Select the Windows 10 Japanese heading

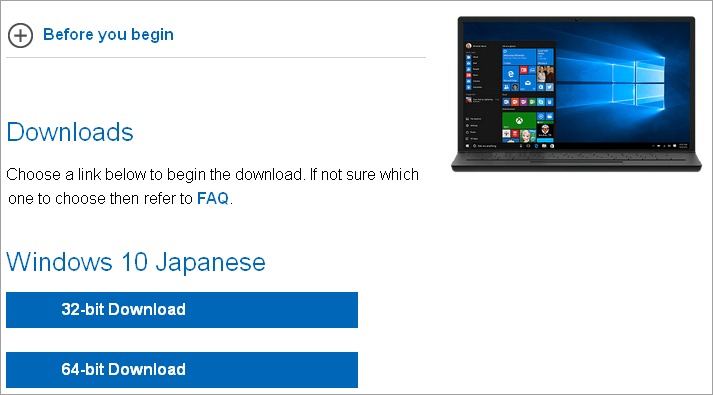pyautogui.click(x=136, y=262)
